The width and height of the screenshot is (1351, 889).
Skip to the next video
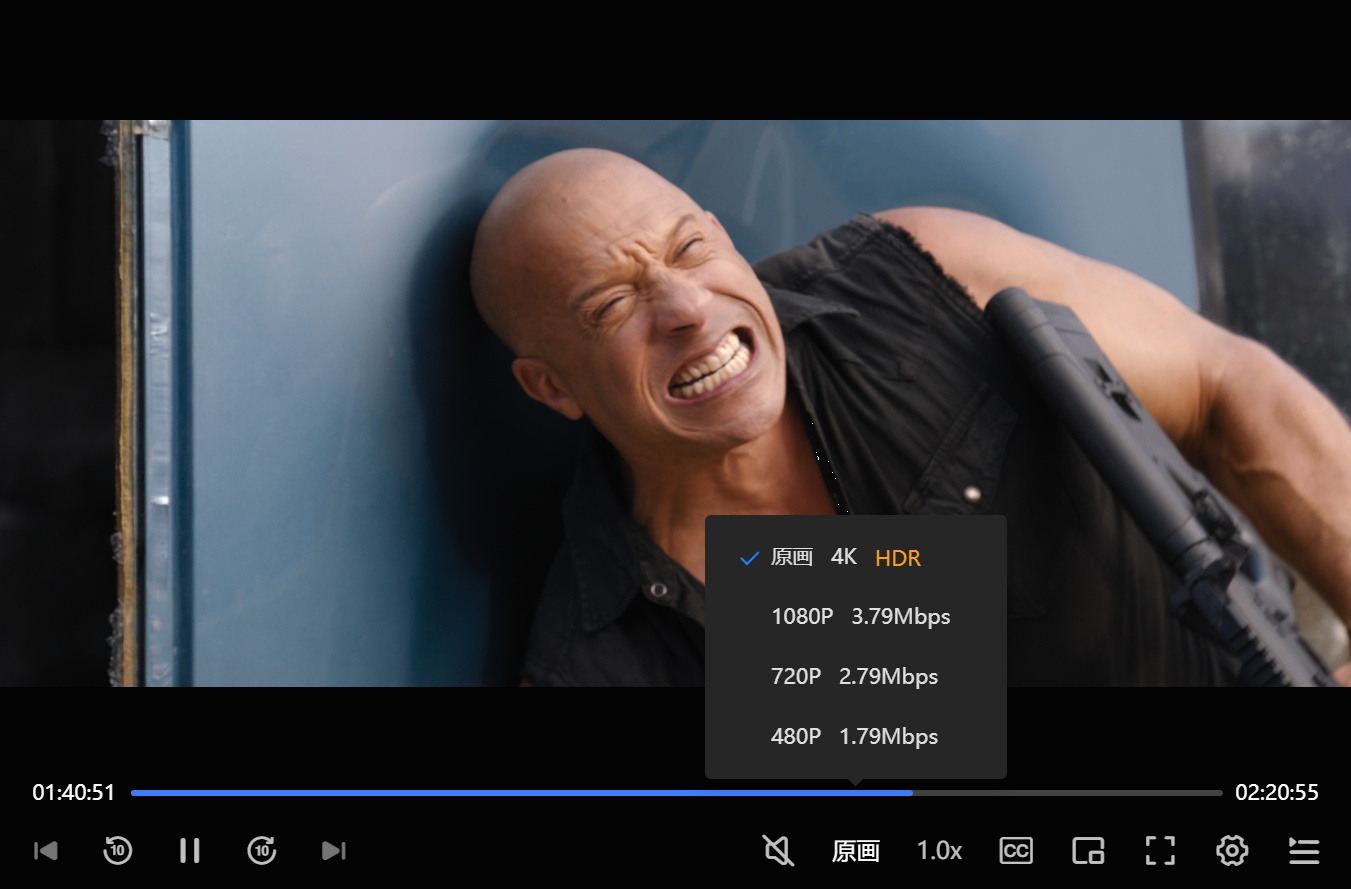tap(334, 851)
